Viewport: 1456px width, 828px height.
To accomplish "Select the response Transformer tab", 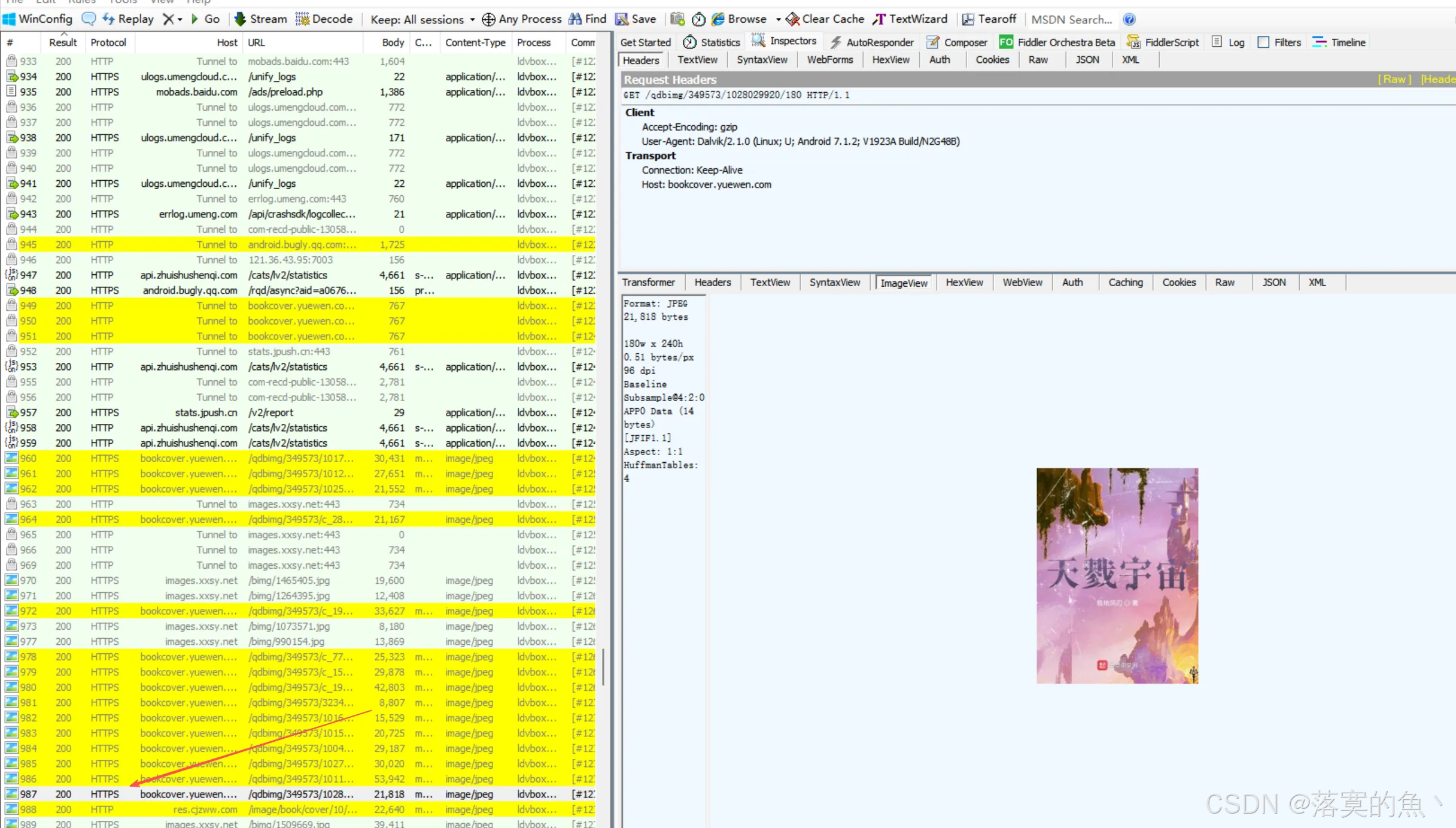I will click(x=648, y=283).
